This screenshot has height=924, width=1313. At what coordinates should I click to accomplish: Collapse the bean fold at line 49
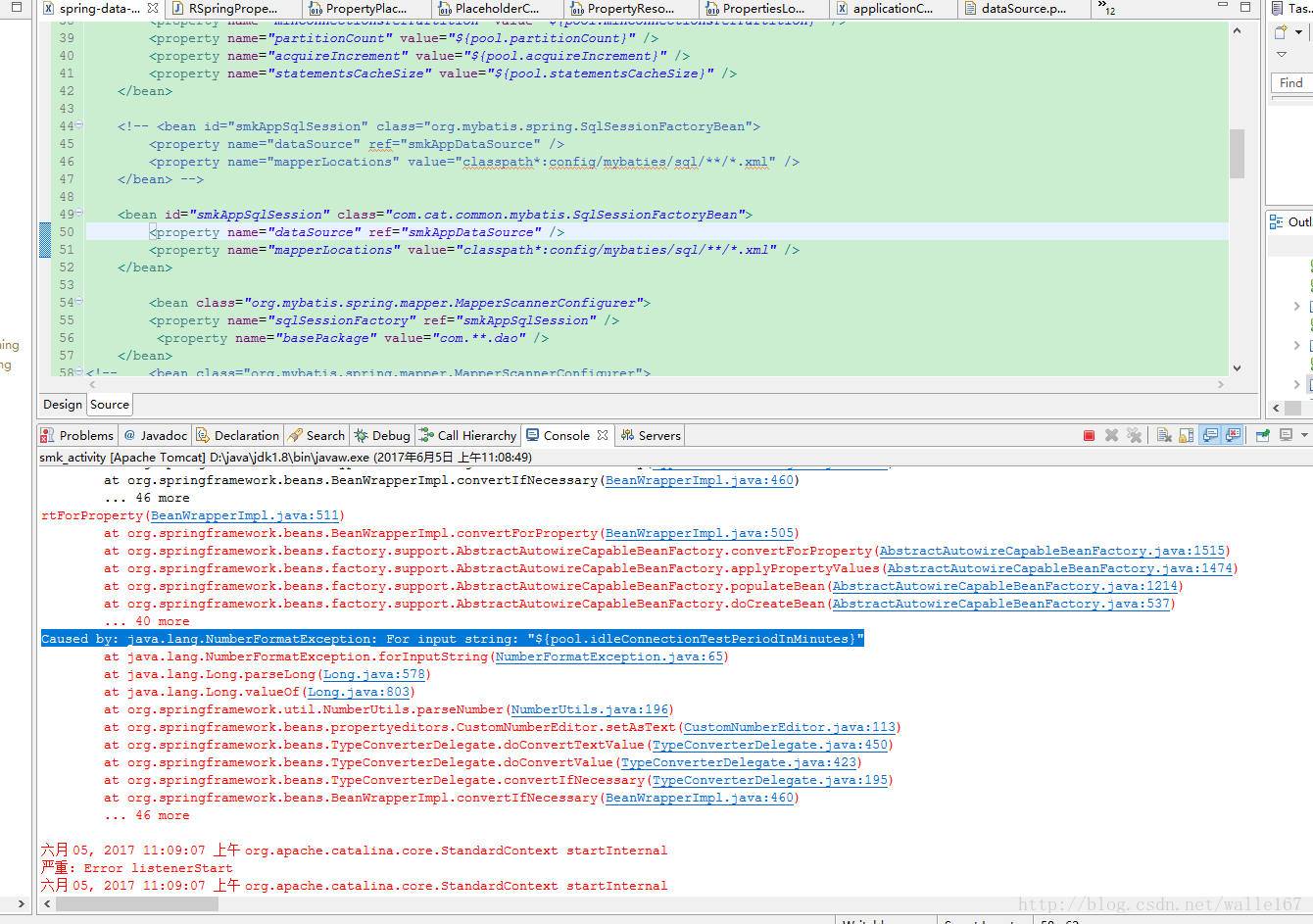(79, 214)
